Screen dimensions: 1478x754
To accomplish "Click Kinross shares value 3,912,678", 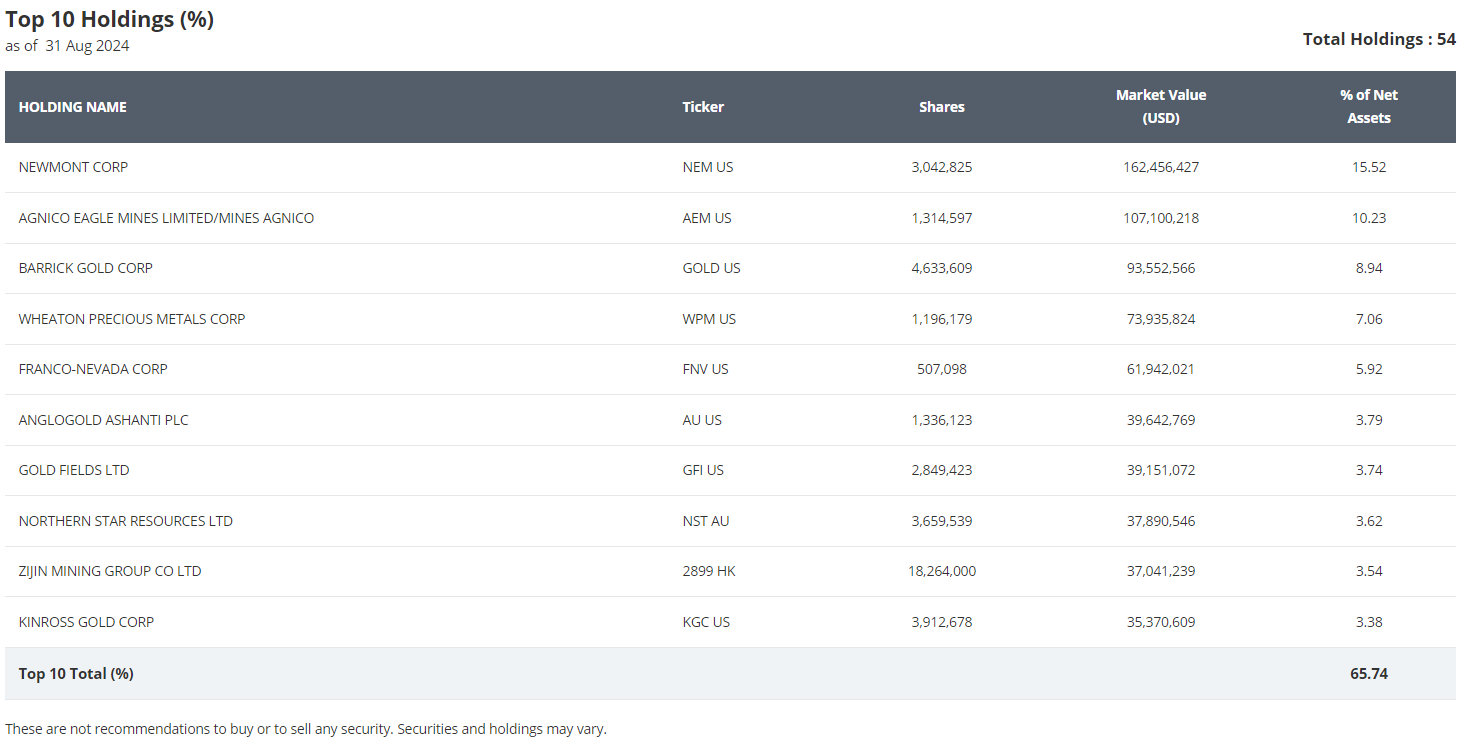I will pyautogui.click(x=942, y=622).
